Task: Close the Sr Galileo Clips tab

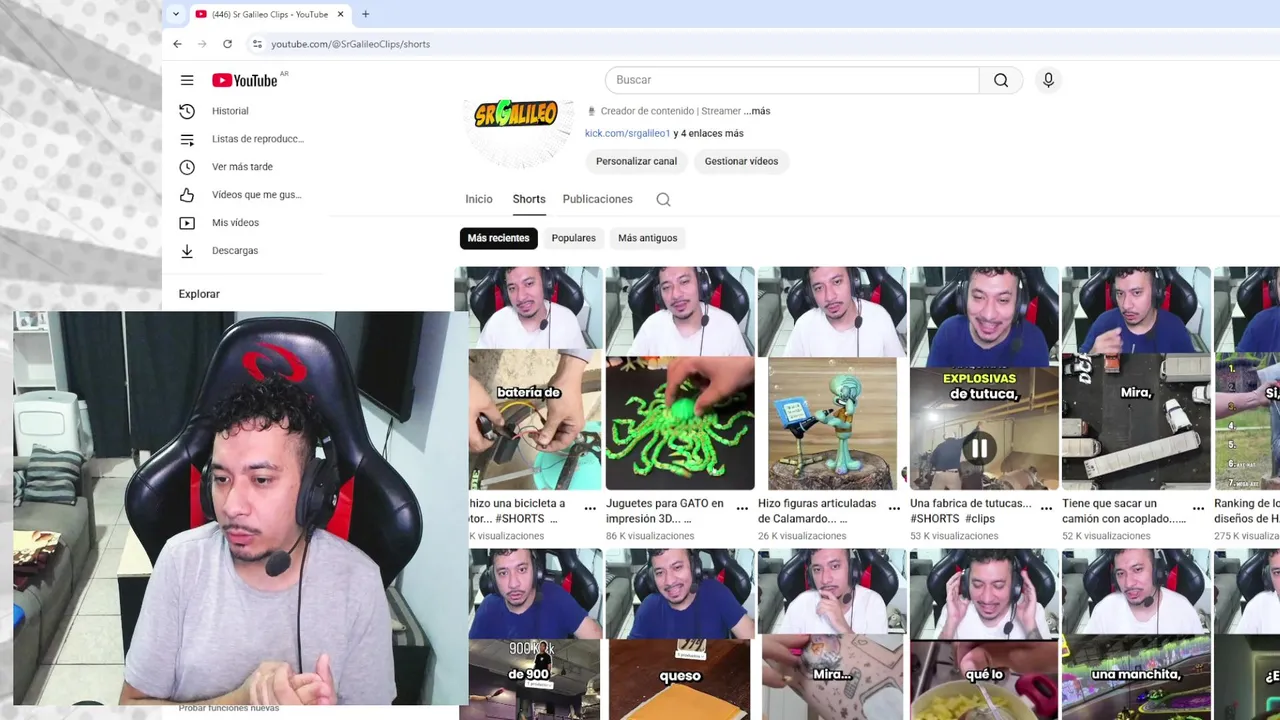Action: tap(341, 14)
